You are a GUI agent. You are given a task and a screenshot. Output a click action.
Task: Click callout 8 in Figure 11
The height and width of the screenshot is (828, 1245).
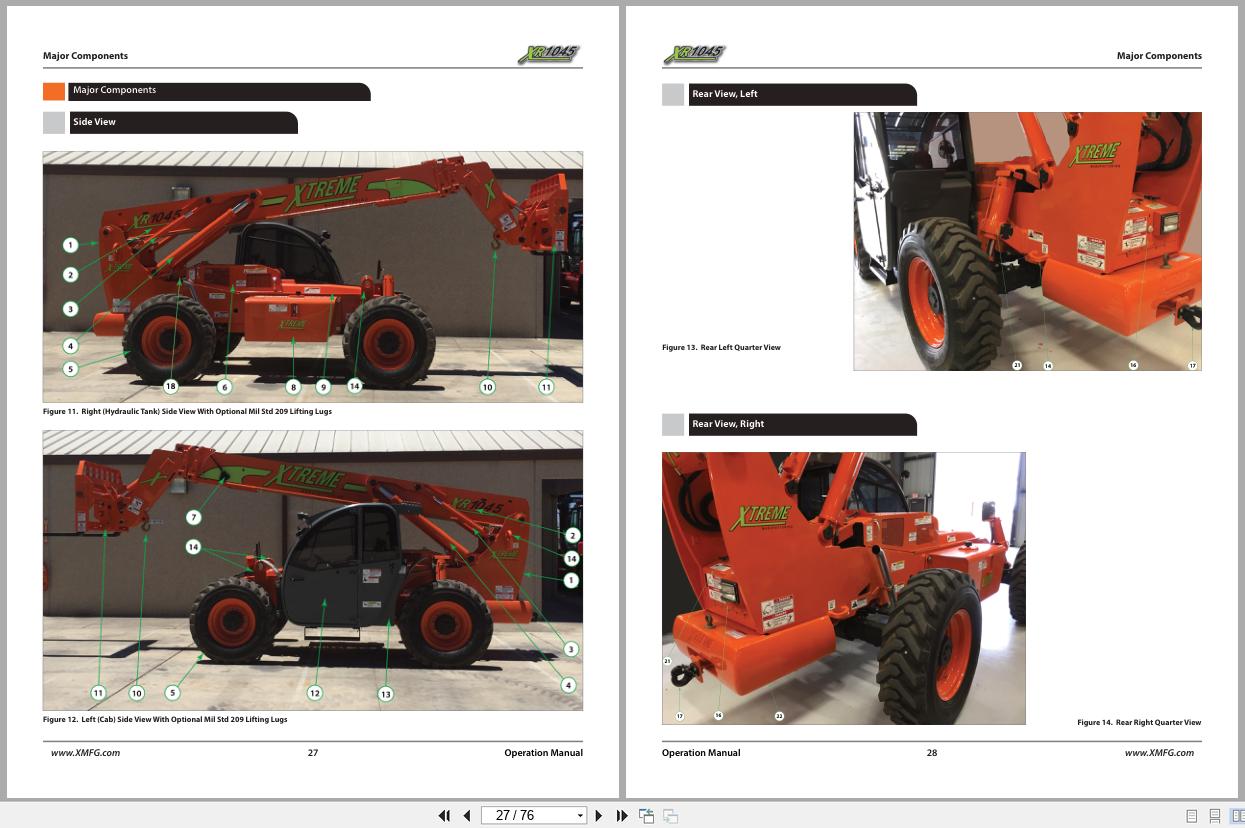(293, 387)
